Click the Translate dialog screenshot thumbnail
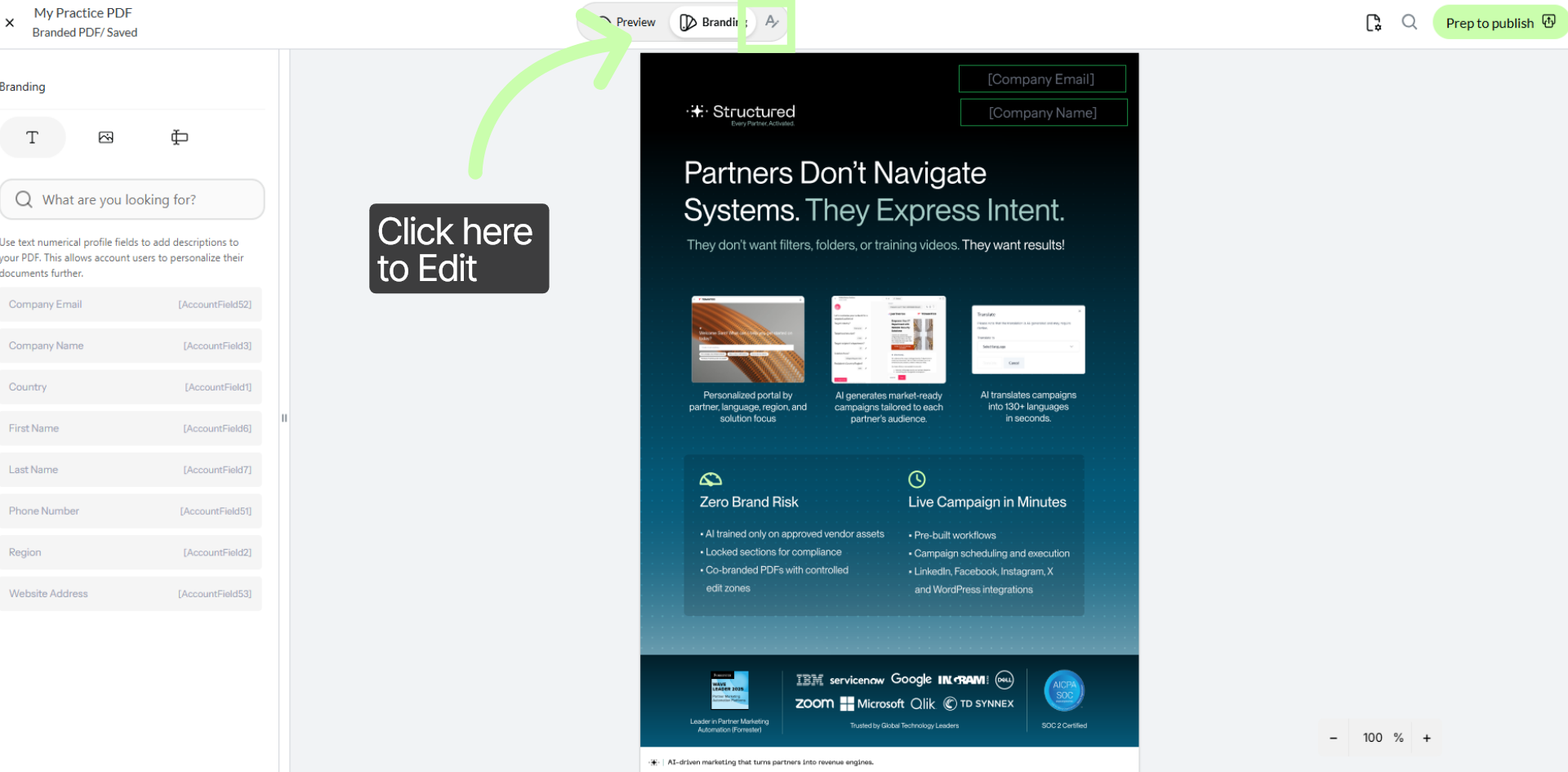This screenshot has width=1568, height=772. click(1028, 340)
